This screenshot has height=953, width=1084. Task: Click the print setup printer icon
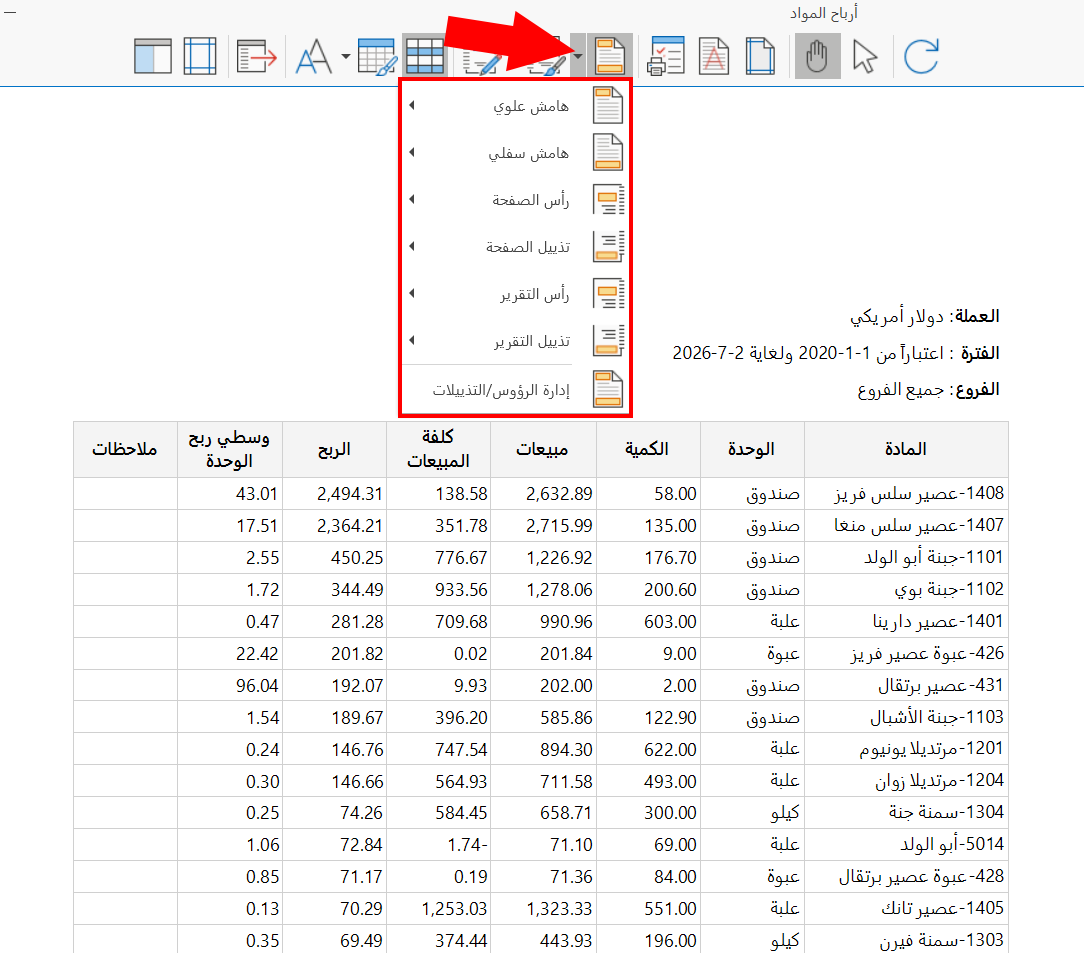pos(666,56)
